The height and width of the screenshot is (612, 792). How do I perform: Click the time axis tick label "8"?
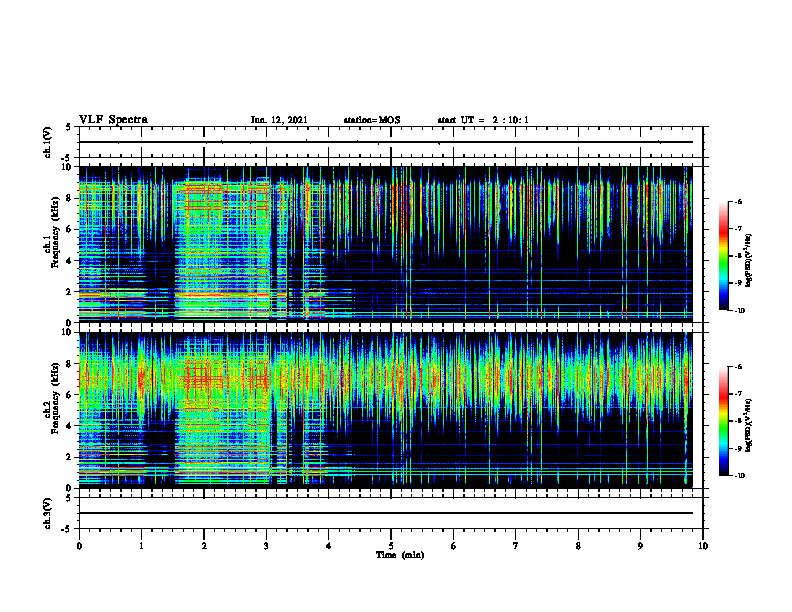pos(578,546)
